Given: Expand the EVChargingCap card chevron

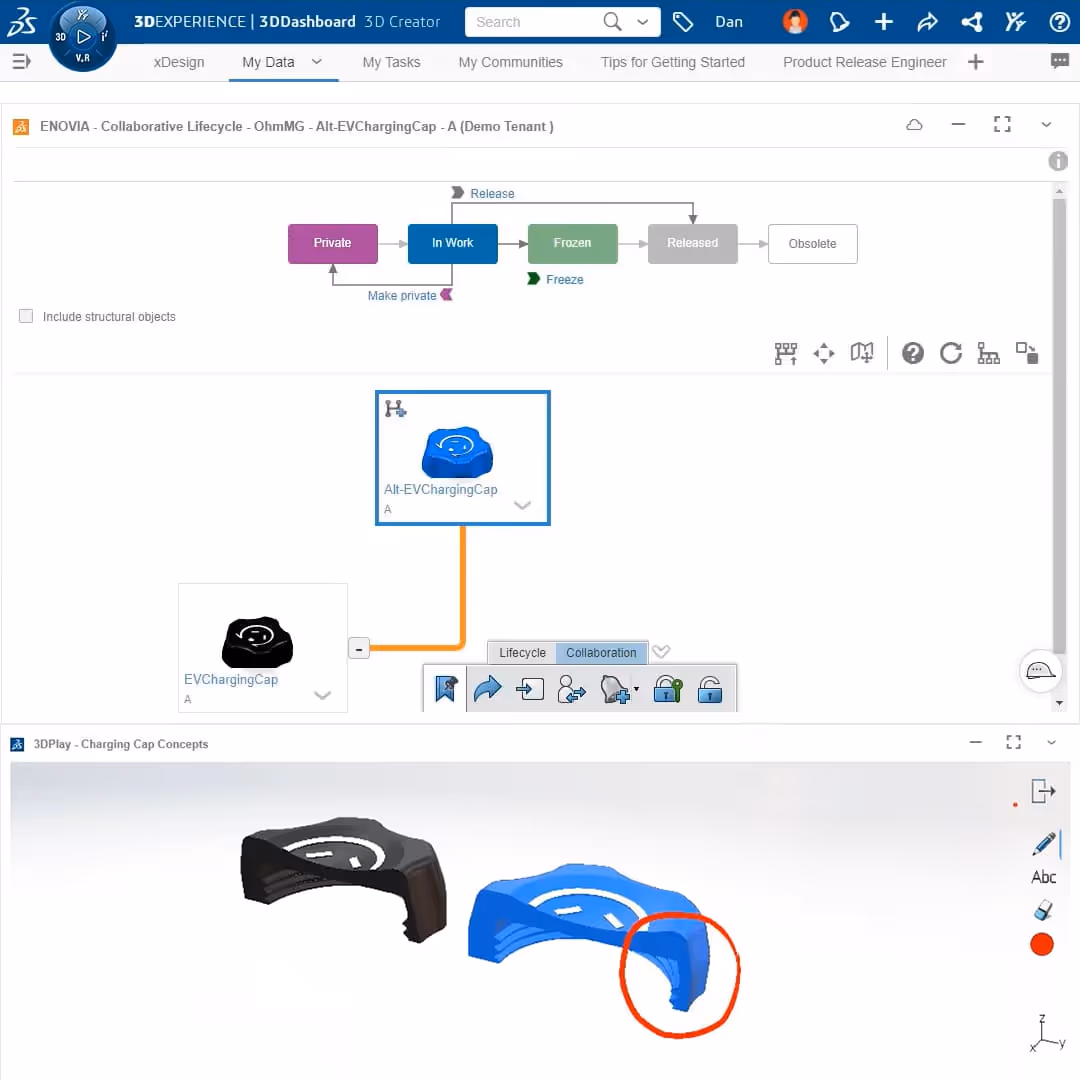Looking at the screenshot, I should click(322, 694).
